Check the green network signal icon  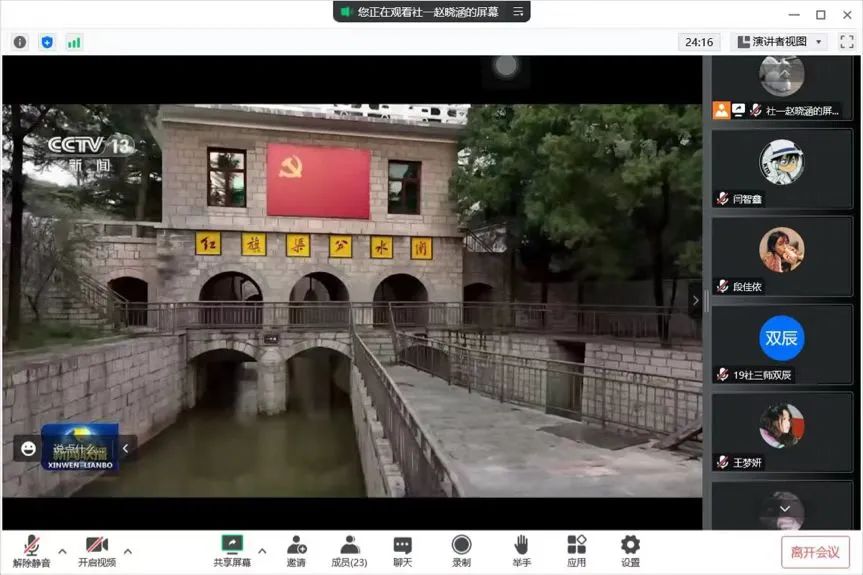click(74, 42)
